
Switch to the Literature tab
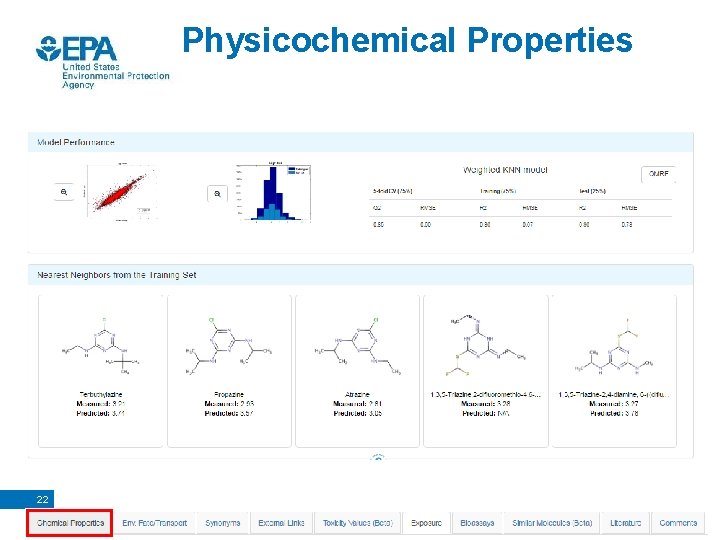pyautogui.click(x=625, y=523)
